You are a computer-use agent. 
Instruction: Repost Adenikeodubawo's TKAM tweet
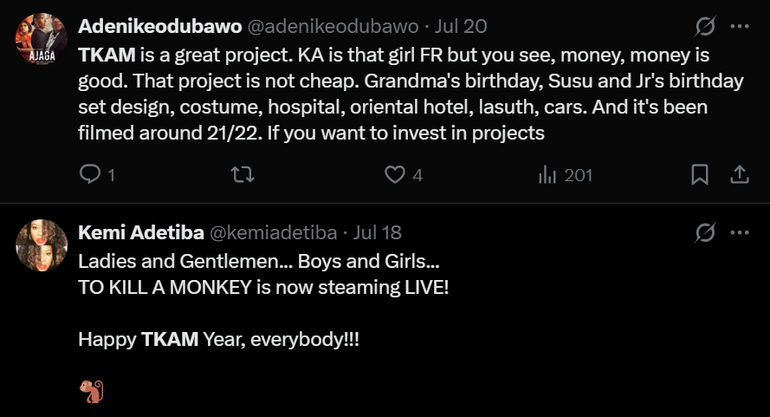(x=241, y=175)
